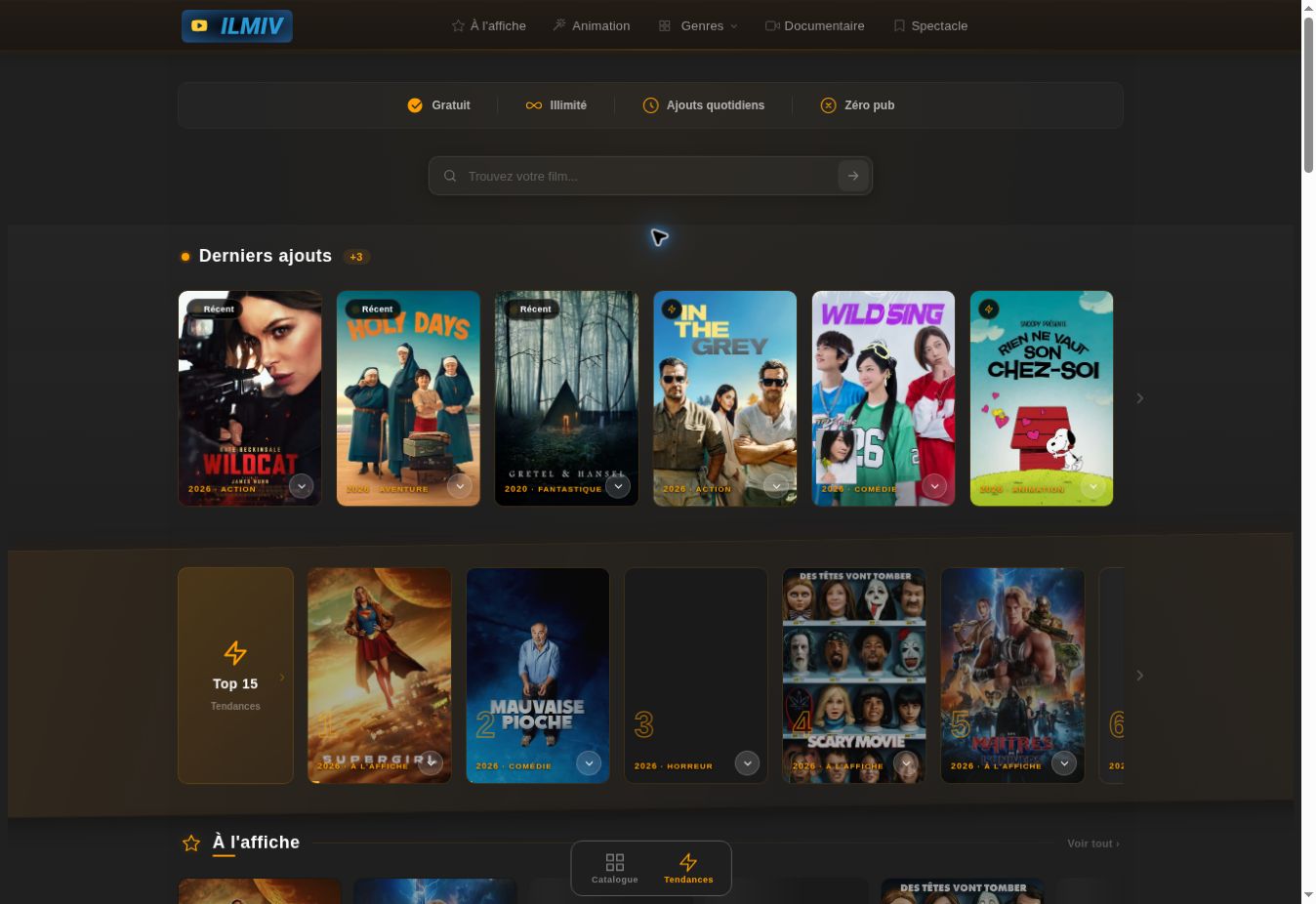The height and width of the screenshot is (904, 1316).
Task: Click the magnifier icon in the search box
Action: coord(450,176)
